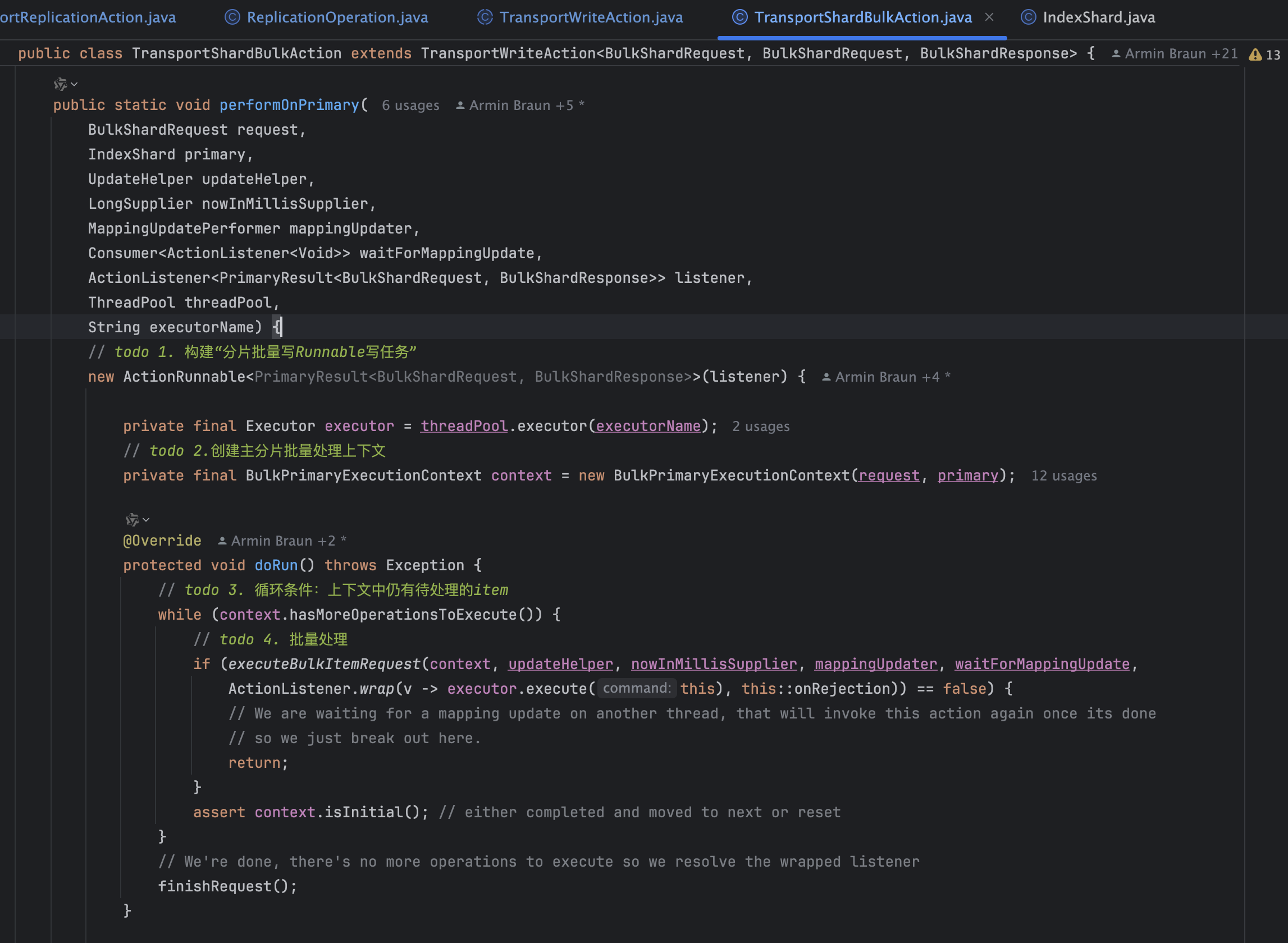Click the executeBulkItemRequest call
Screen dimensions: 1288x943
[x=325, y=665]
